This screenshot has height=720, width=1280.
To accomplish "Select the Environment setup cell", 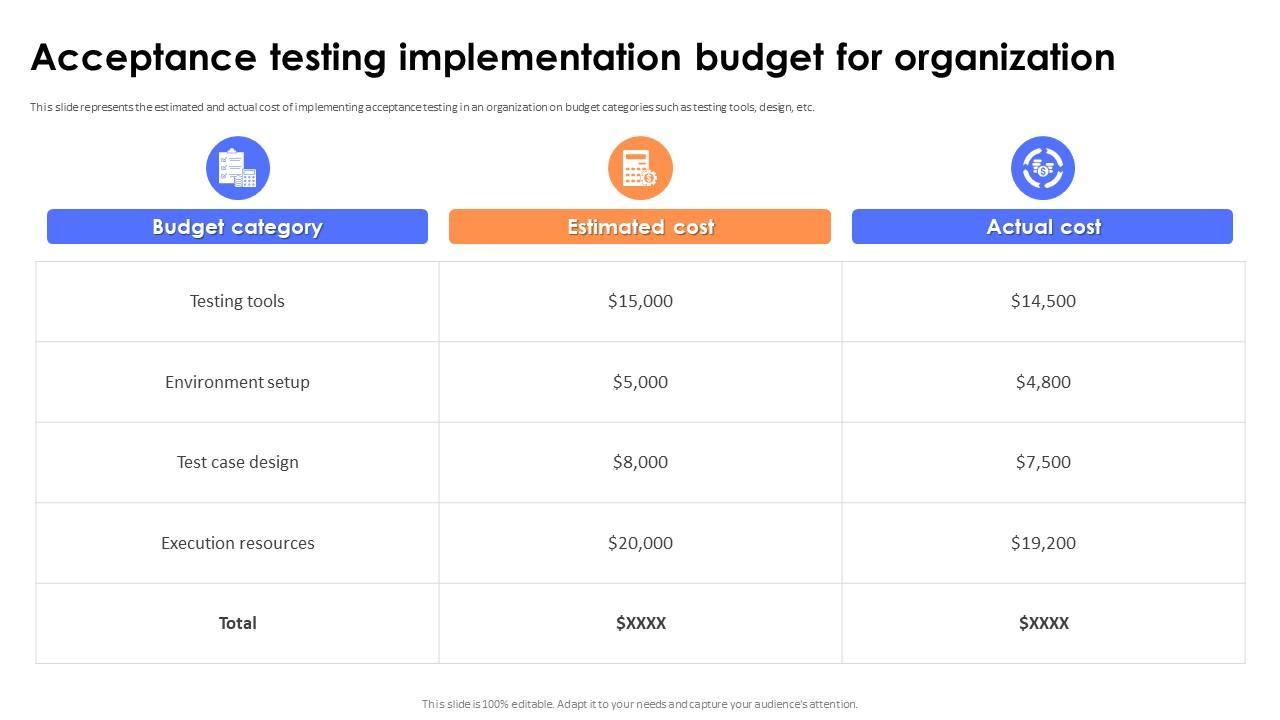I will click(237, 382).
